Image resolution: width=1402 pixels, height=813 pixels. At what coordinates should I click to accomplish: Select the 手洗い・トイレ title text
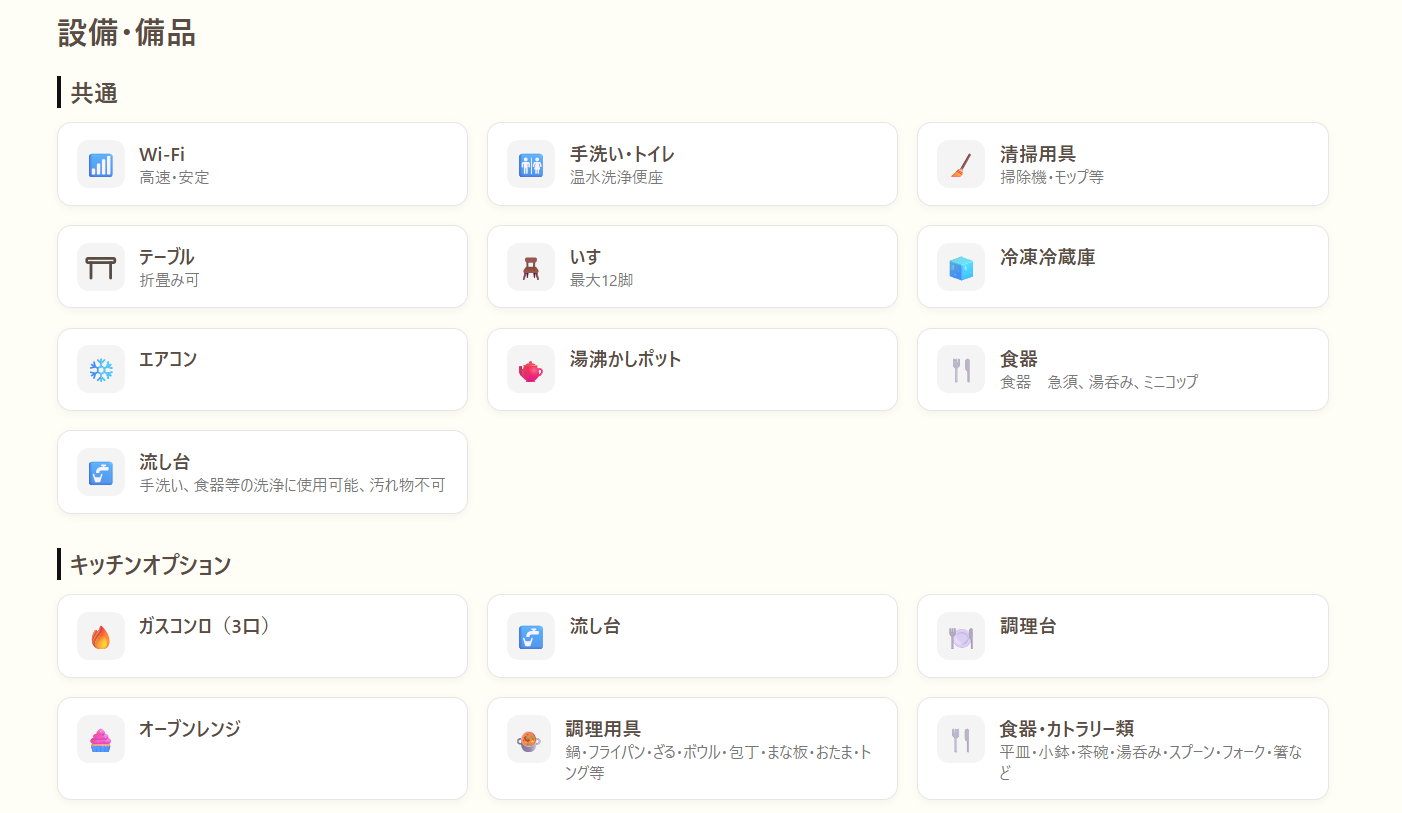622,155
